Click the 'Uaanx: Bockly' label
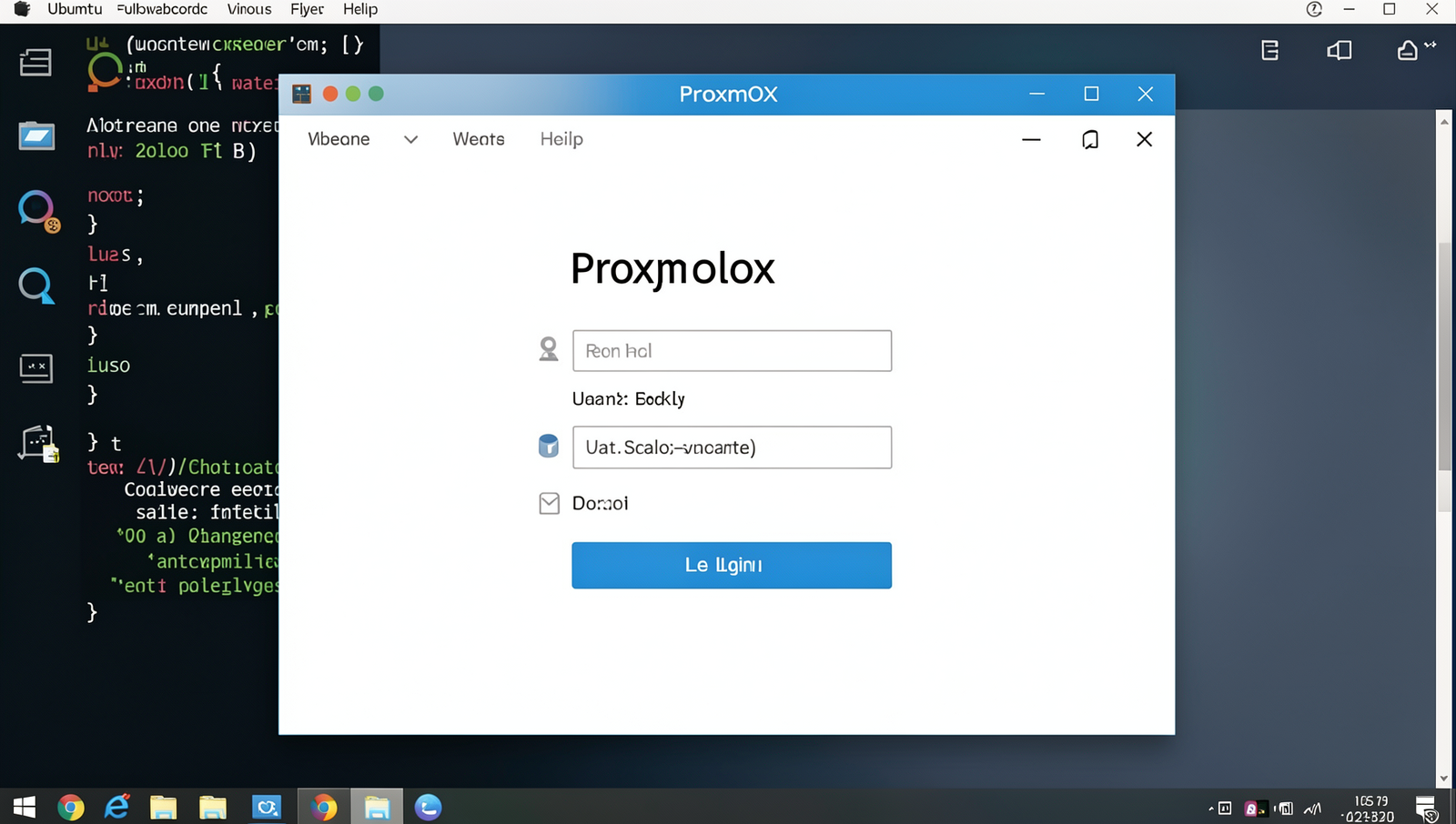The width and height of the screenshot is (1456, 824). pos(629,398)
